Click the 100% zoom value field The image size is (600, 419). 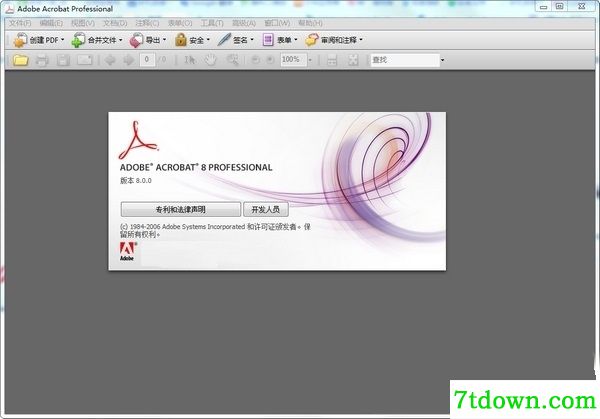click(293, 60)
